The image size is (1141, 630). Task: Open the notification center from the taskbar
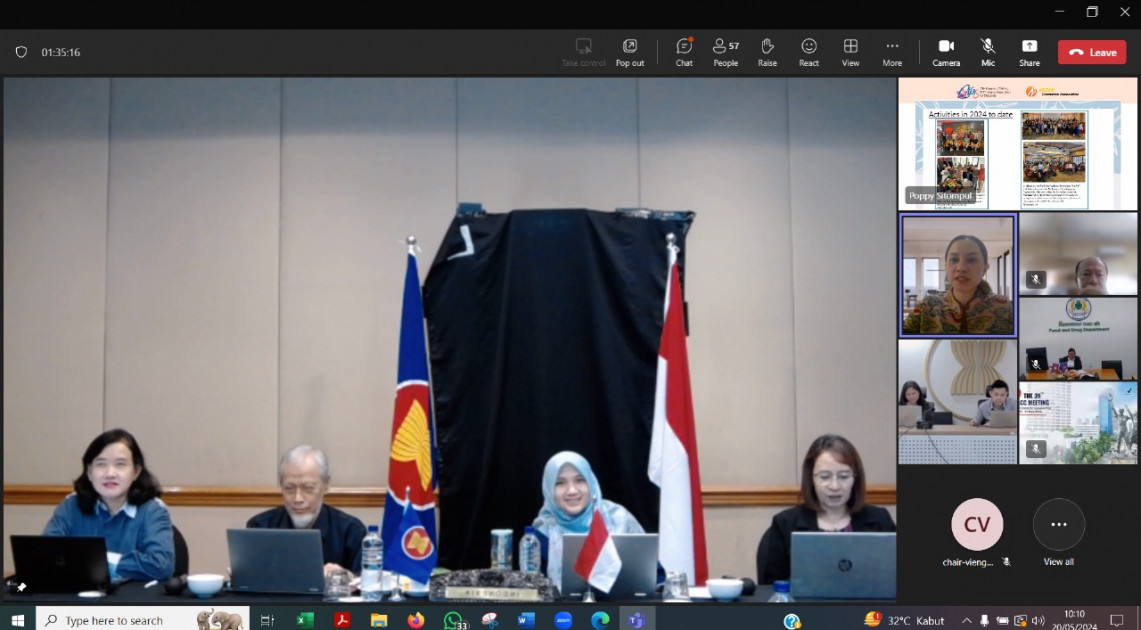(x=1117, y=619)
